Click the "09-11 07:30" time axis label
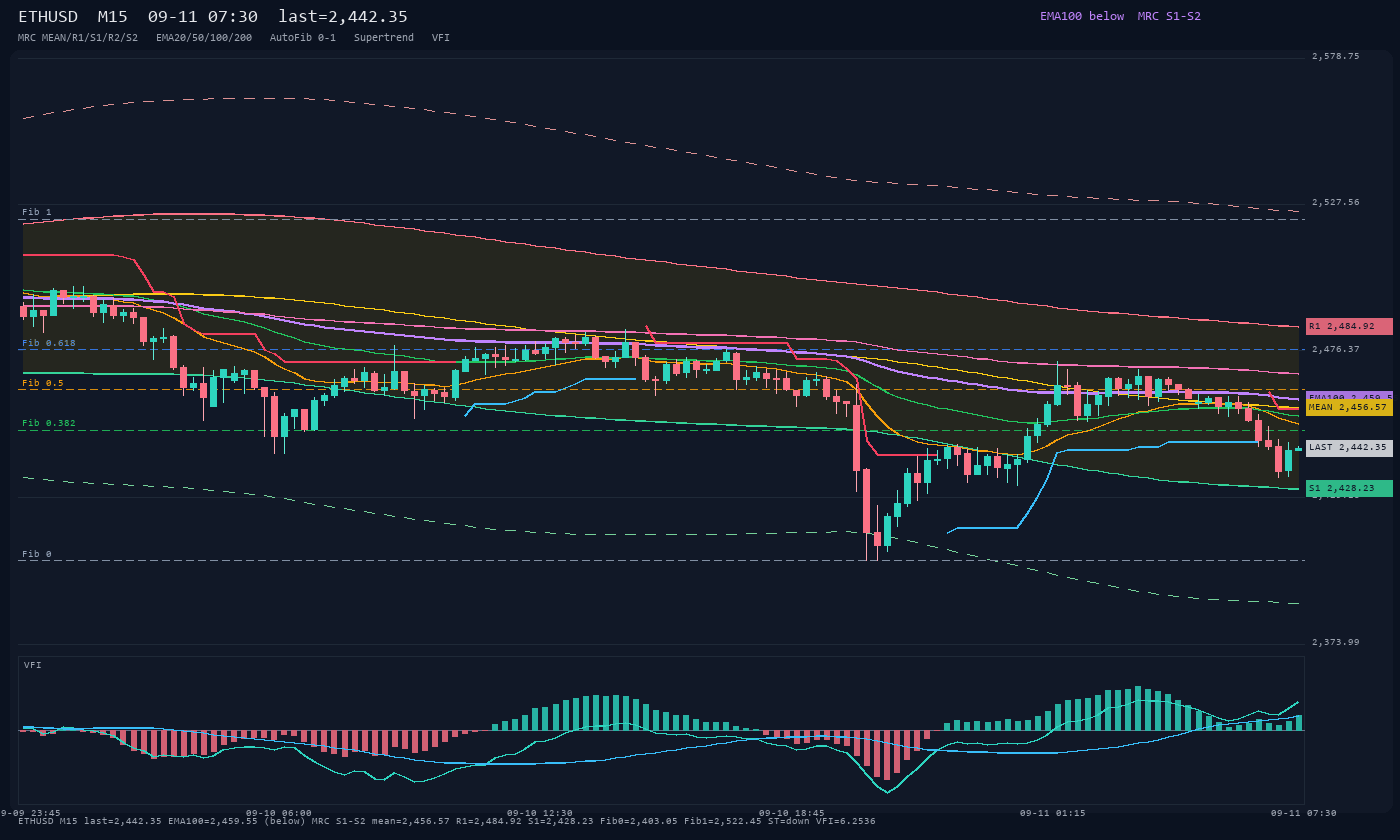The image size is (1400, 840). [1304, 813]
